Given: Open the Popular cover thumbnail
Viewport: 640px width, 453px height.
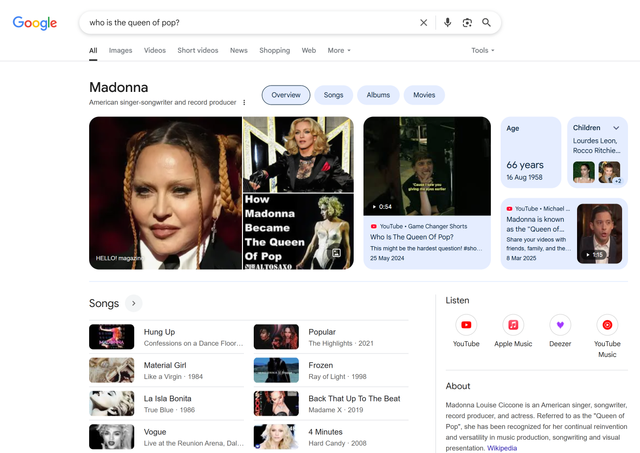Looking at the screenshot, I should point(276,337).
